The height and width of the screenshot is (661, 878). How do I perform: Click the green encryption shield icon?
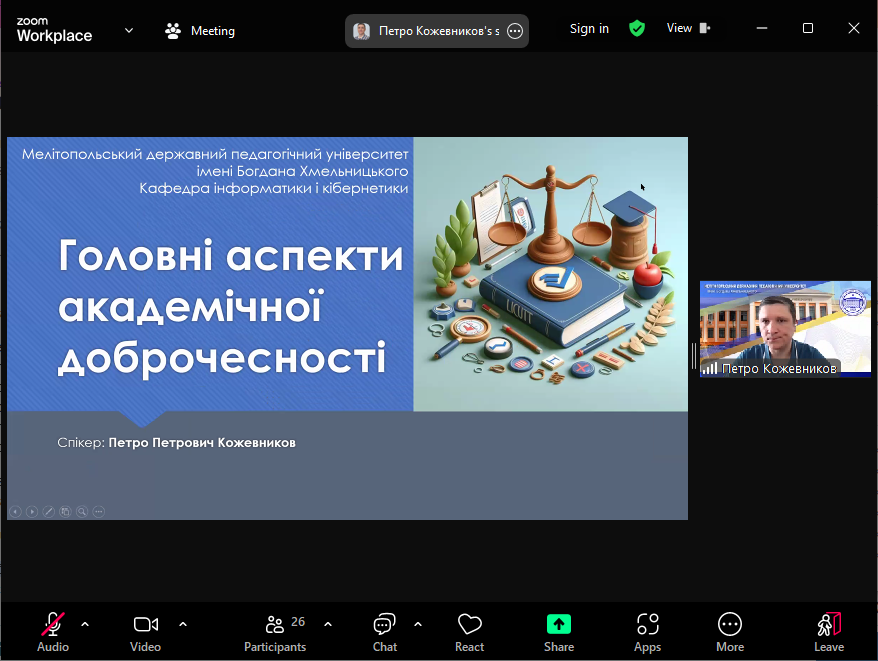tap(637, 28)
